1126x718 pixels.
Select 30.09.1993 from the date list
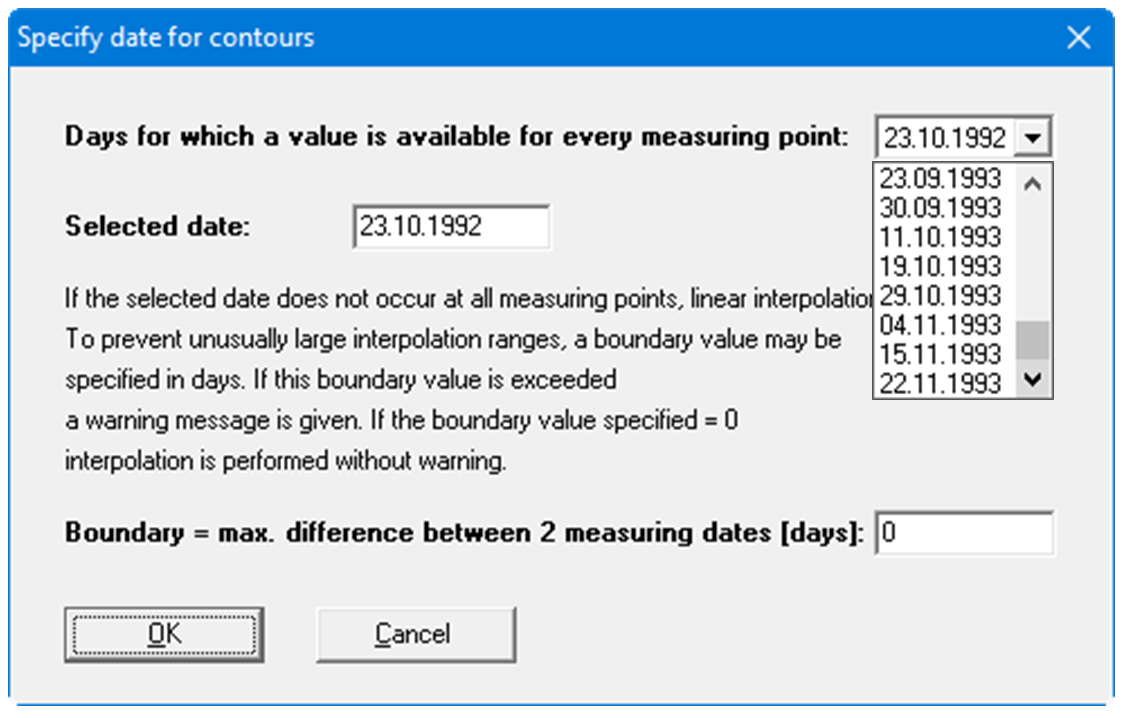tap(940, 208)
